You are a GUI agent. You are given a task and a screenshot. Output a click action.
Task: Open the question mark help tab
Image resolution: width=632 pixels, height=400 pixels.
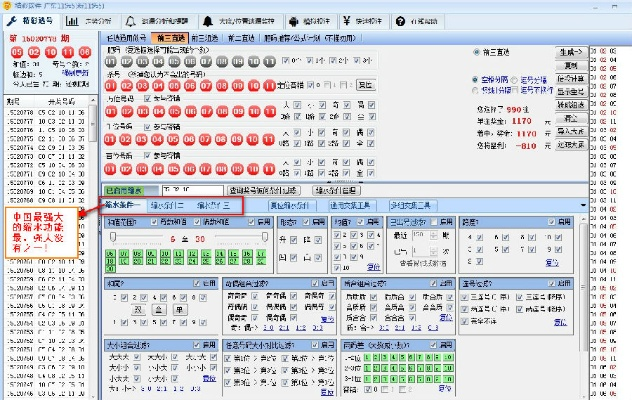[416, 21]
